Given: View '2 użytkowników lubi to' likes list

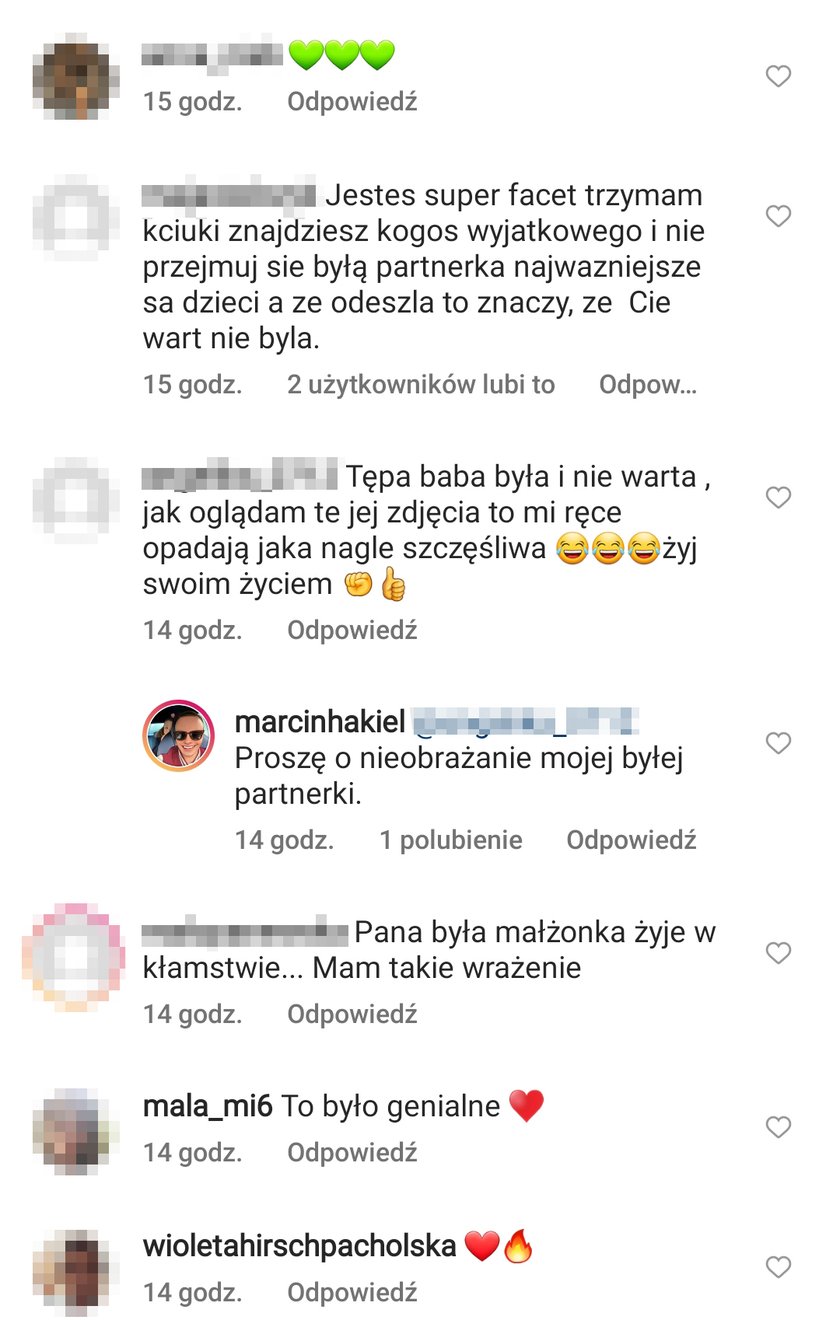Looking at the screenshot, I should (x=421, y=385).
